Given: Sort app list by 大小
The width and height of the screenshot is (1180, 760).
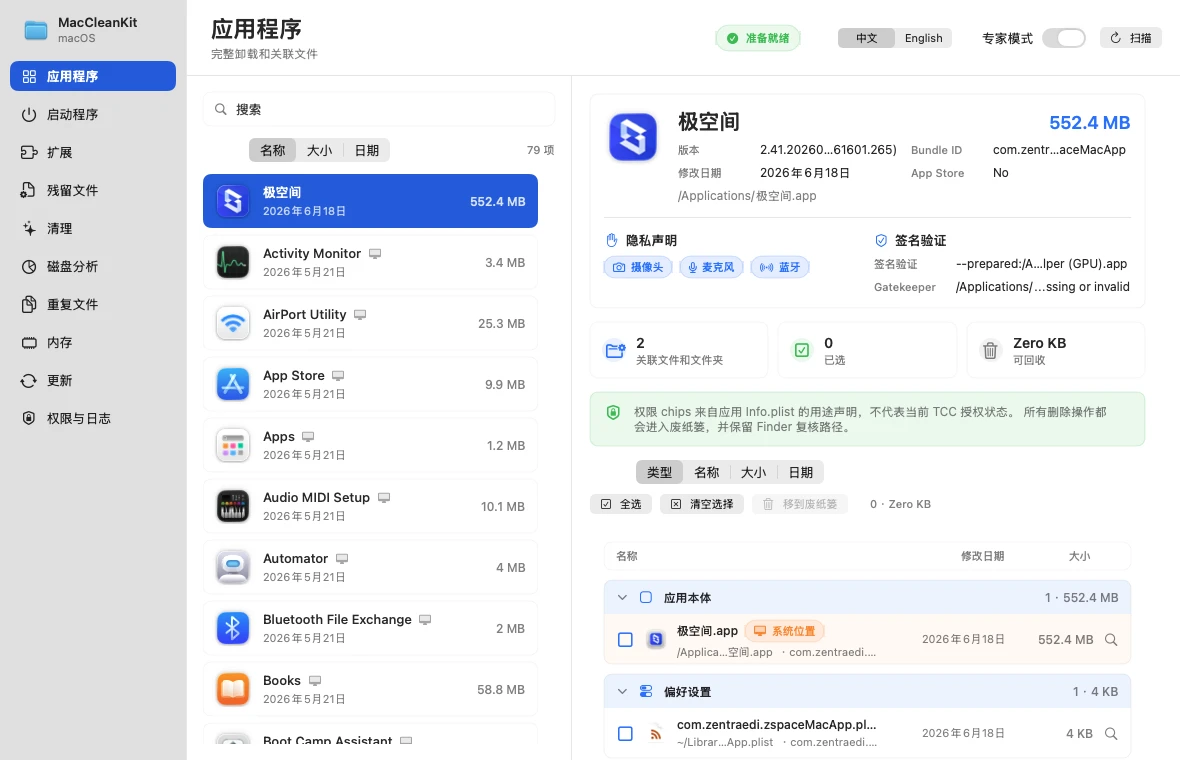Looking at the screenshot, I should [x=319, y=150].
